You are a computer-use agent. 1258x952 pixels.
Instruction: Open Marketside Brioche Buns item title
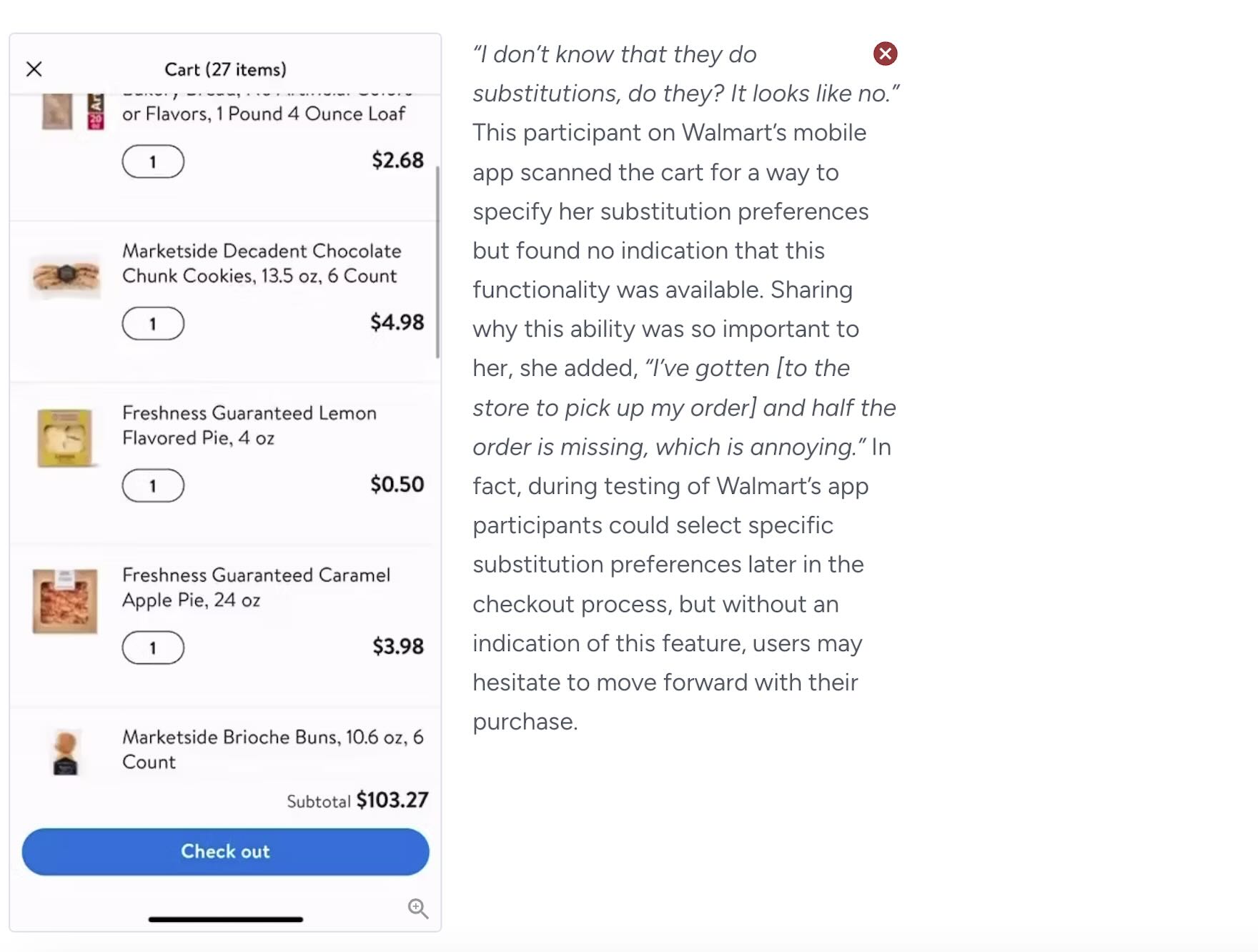tap(272, 749)
